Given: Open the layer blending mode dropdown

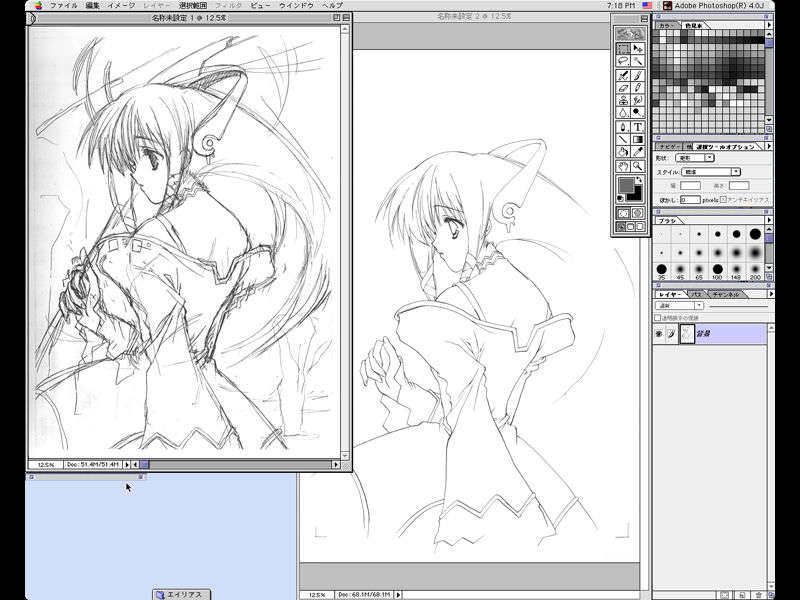Looking at the screenshot, I should (679, 306).
